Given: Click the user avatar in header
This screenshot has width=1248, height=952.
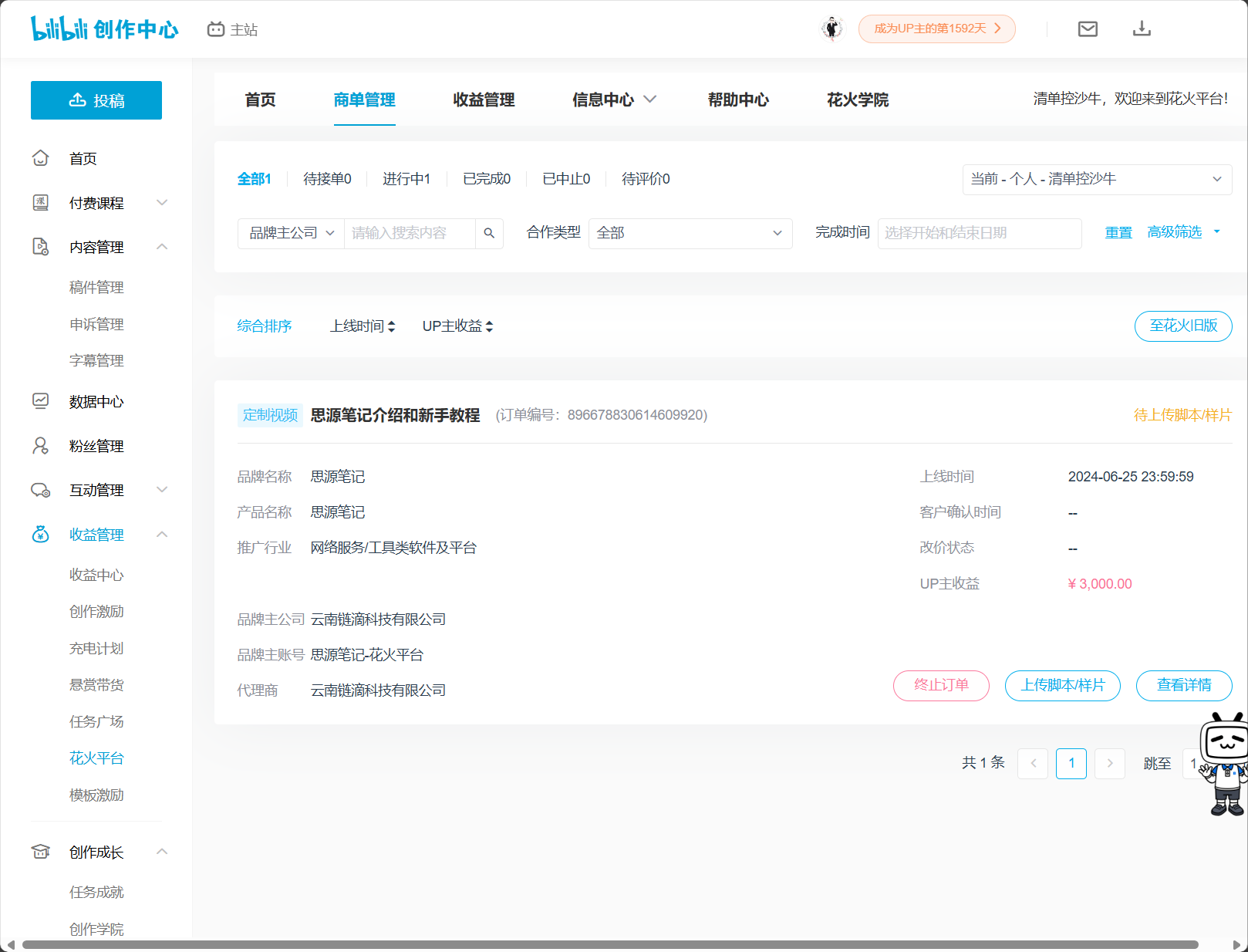Looking at the screenshot, I should pos(831,29).
